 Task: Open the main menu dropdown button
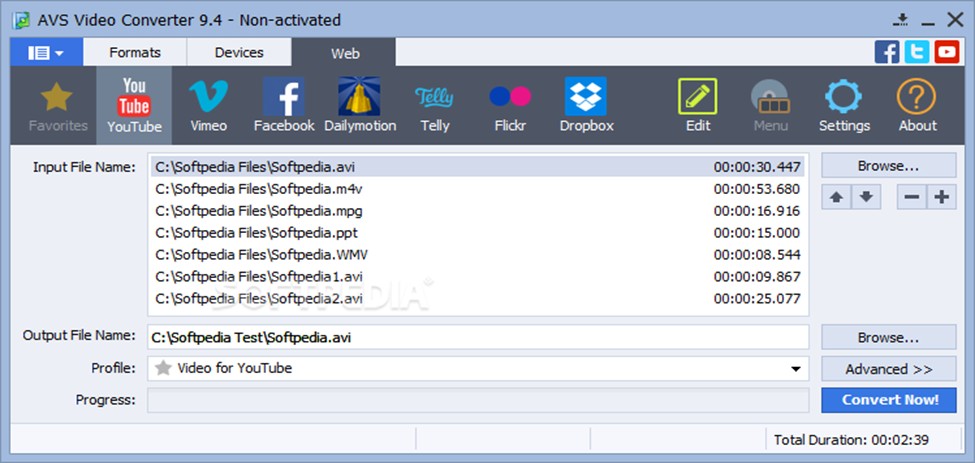[x=46, y=52]
